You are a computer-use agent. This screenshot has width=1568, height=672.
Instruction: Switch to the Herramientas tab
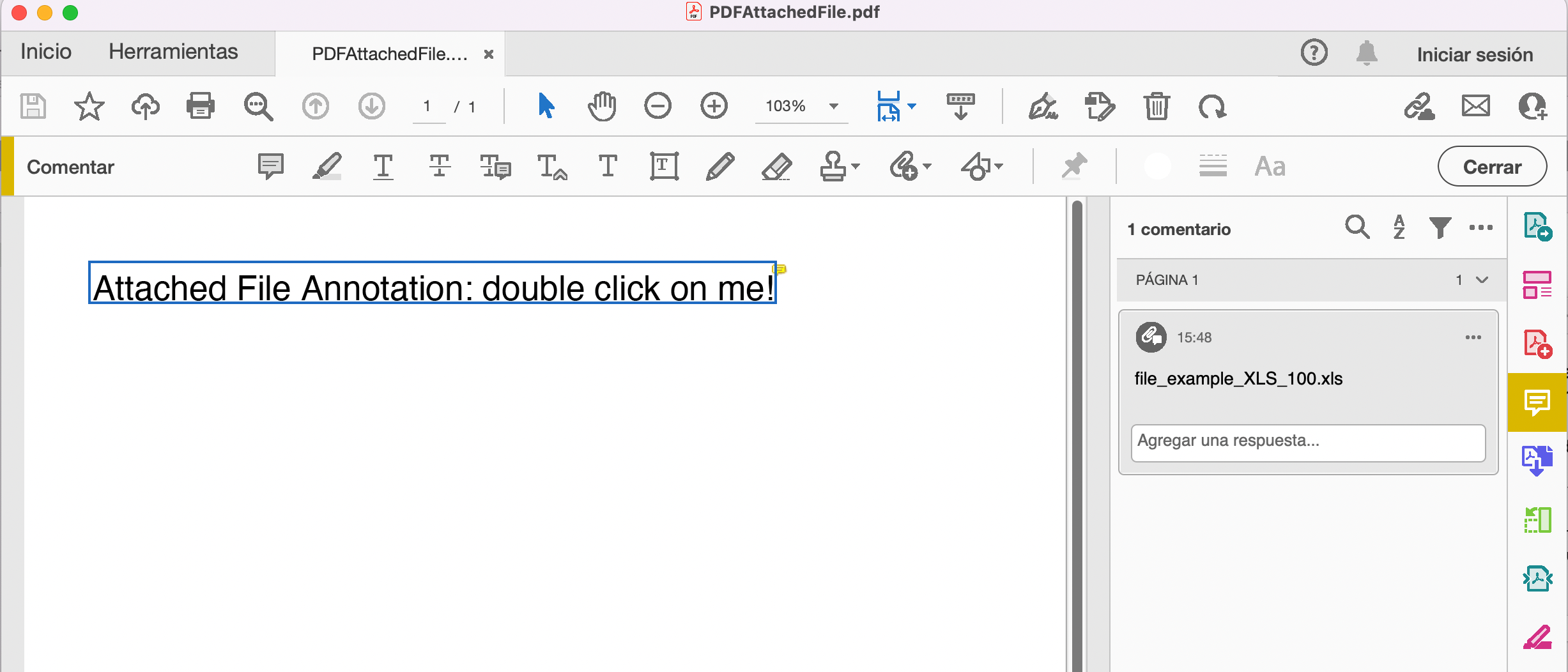coord(173,52)
